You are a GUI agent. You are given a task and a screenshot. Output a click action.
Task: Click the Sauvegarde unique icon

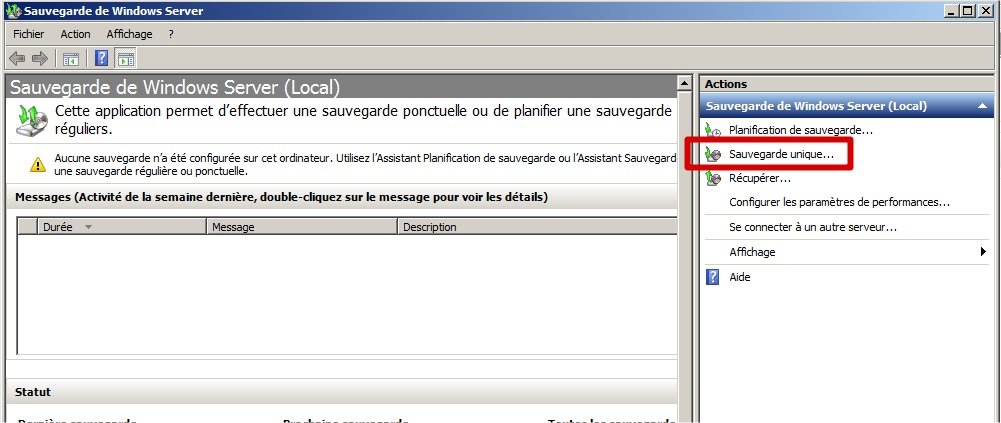tap(713, 155)
